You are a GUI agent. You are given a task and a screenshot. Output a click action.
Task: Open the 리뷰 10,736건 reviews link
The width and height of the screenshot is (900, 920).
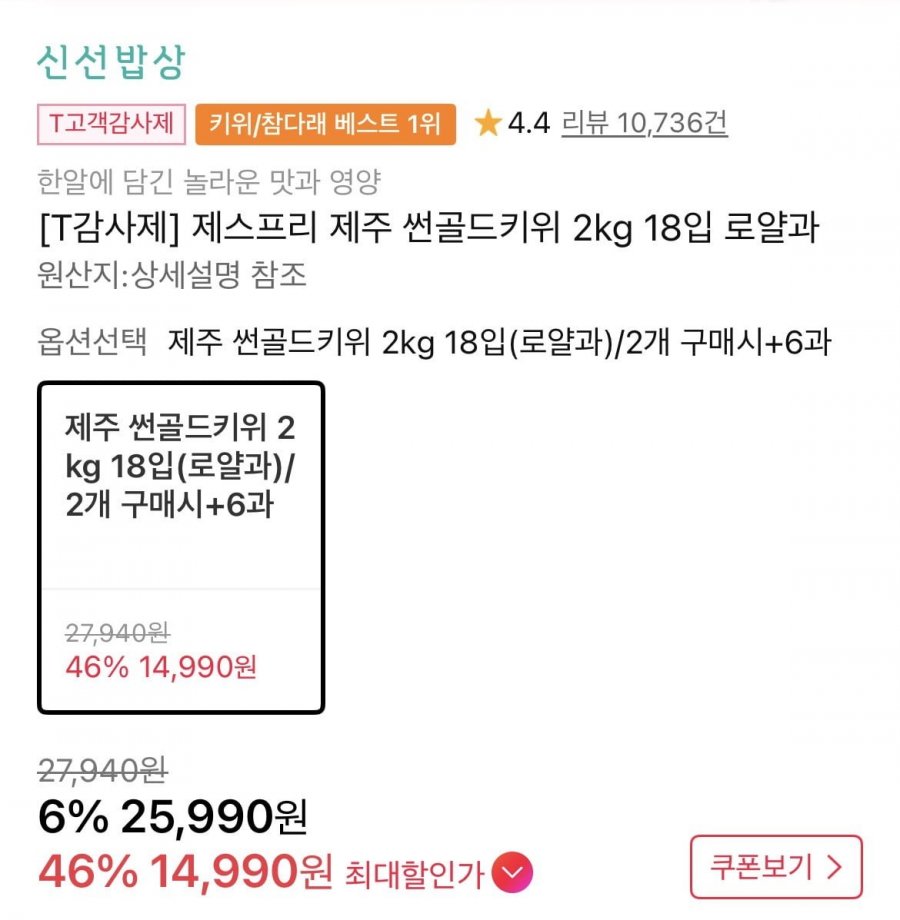point(644,124)
